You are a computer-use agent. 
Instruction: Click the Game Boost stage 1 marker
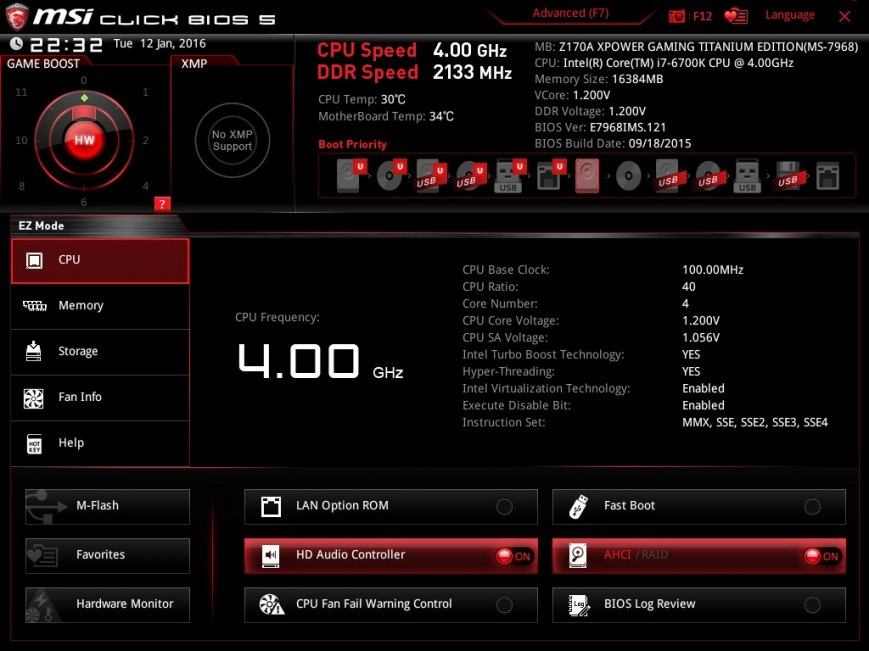click(x=145, y=92)
